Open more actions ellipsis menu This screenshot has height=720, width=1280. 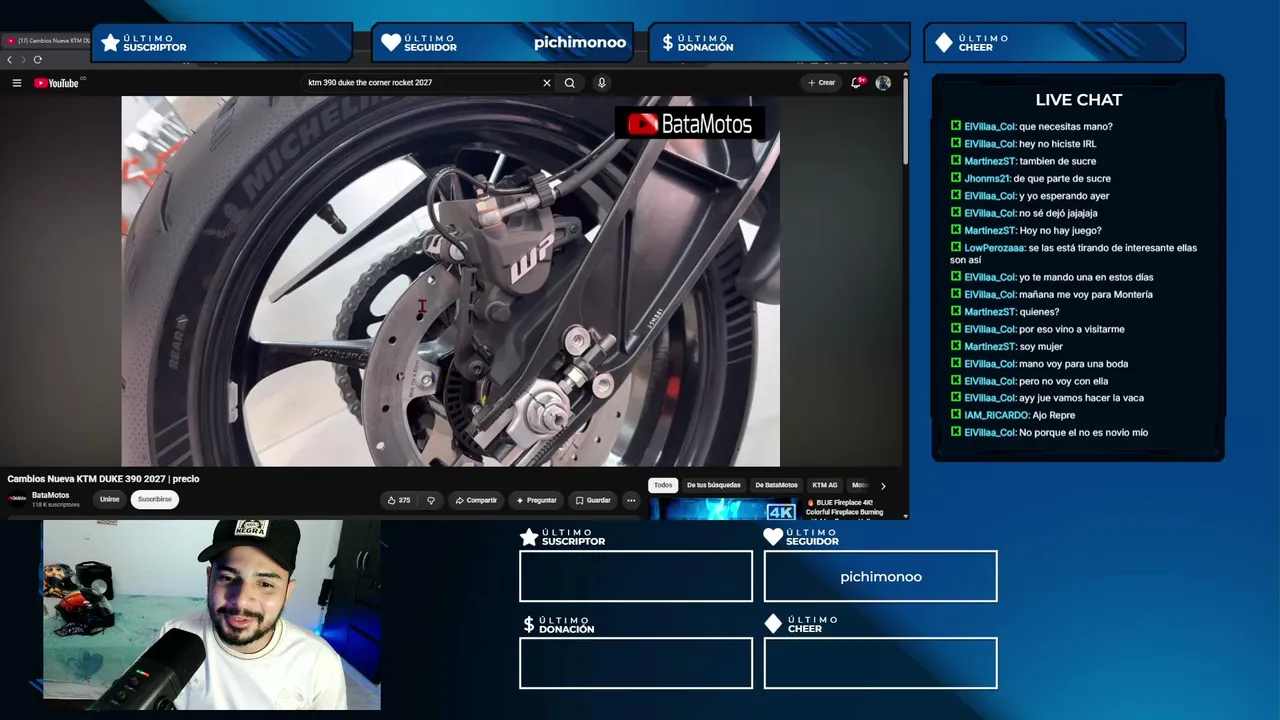click(631, 500)
